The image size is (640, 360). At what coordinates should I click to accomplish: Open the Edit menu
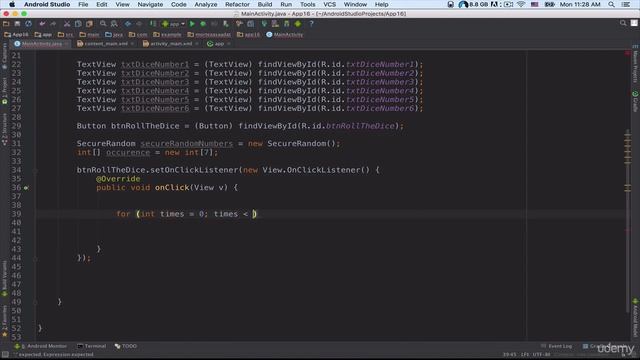[102, 4]
